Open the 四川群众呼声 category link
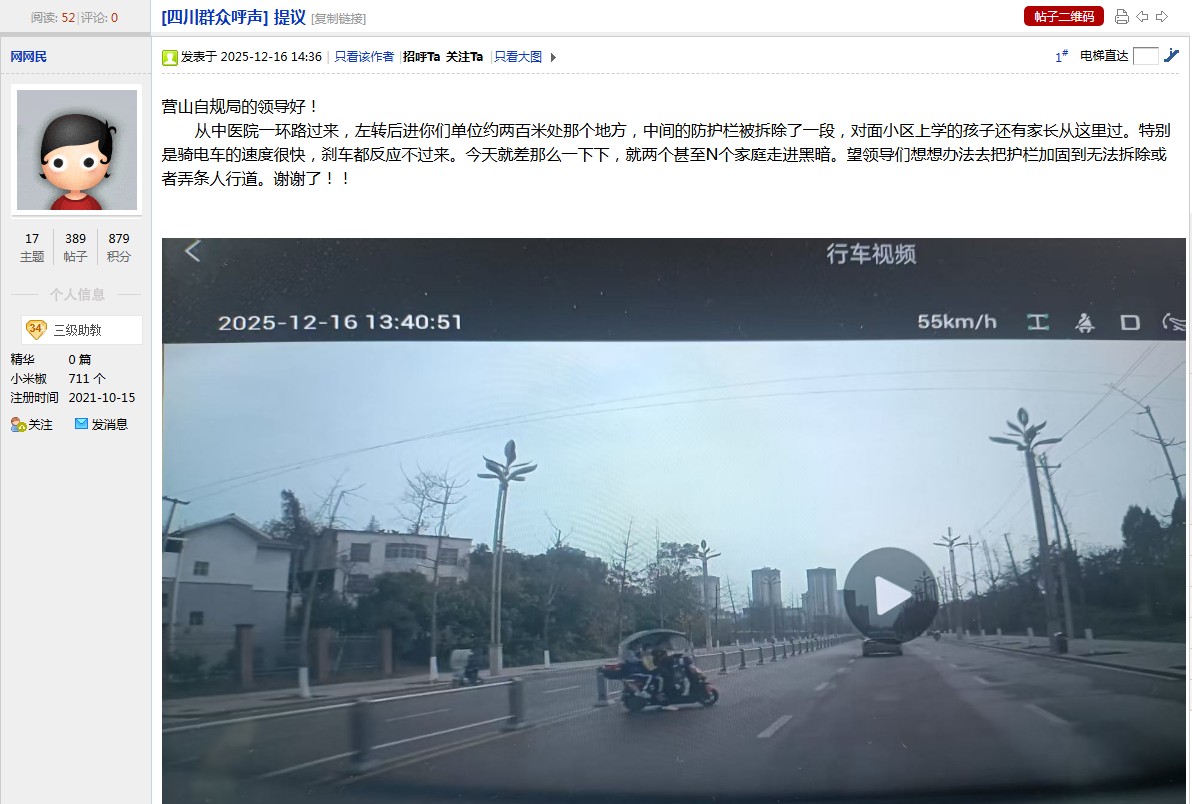 [215, 17]
